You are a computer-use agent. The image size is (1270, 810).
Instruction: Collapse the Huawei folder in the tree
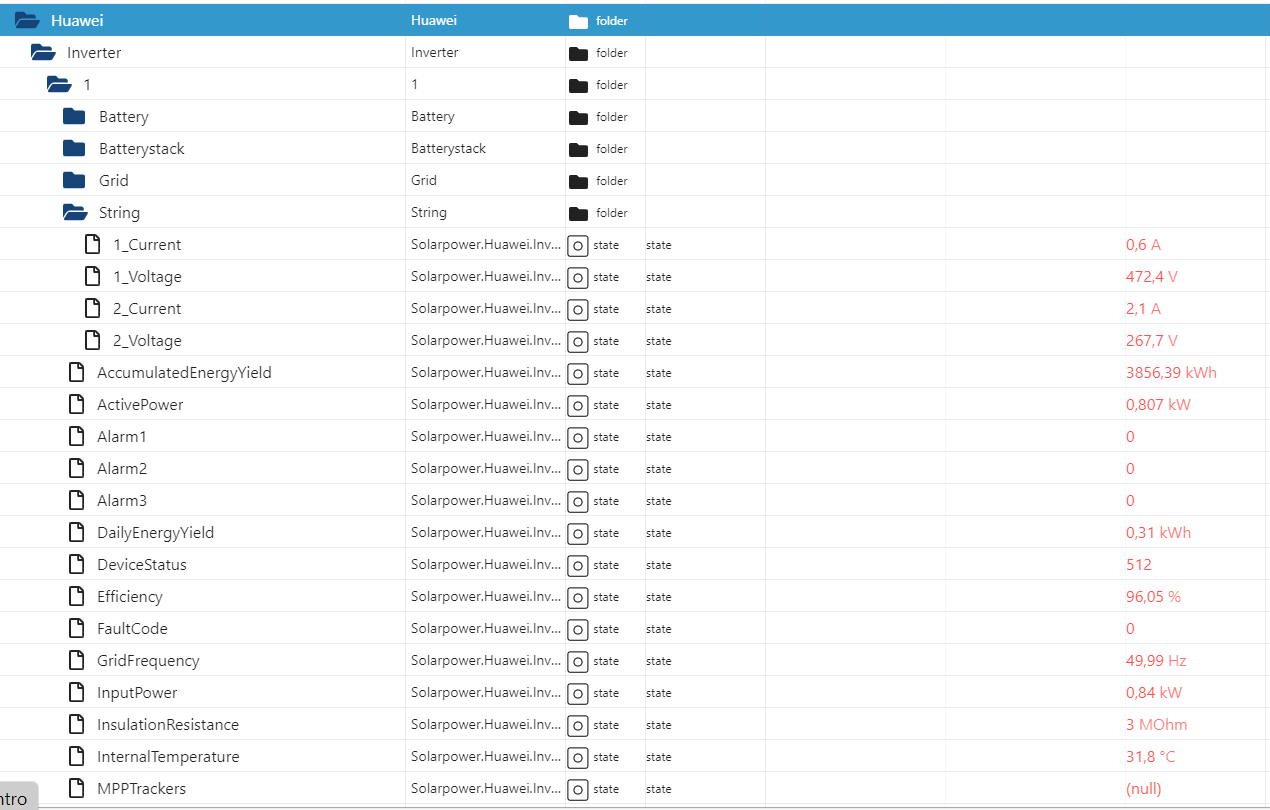point(27,20)
